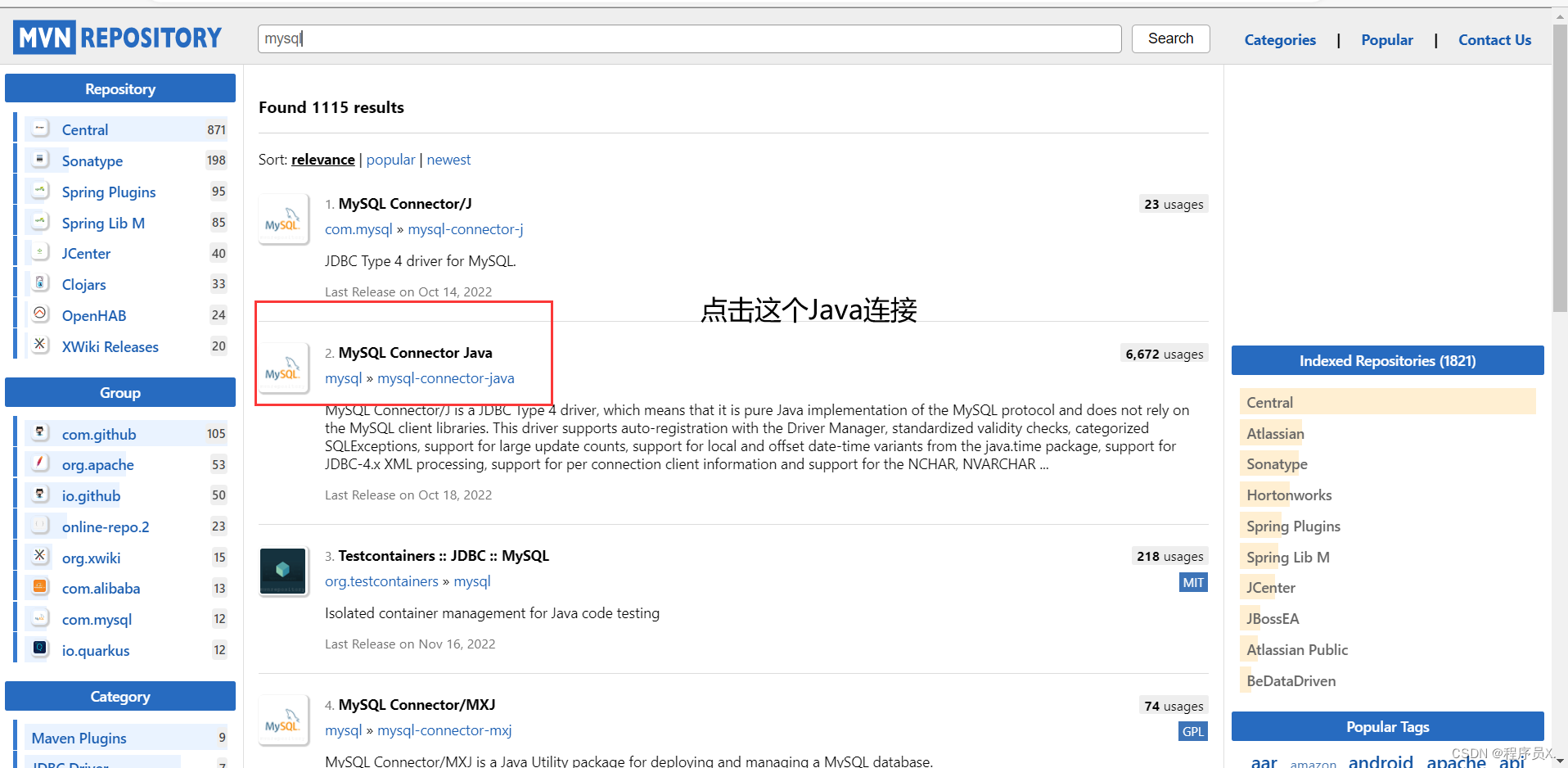Click the JCenter repository icon
This screenshot has height=768, width=1568.
pyautogui.click(x=40, y=252)
